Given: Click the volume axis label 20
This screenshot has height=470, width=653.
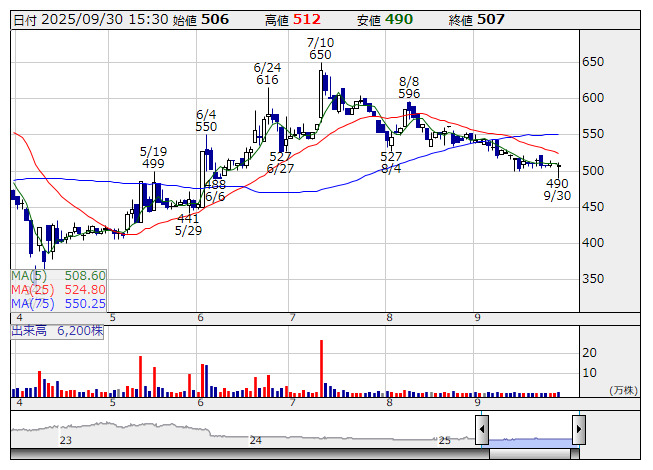Looking at the screenshot, I should pos(589,353).
